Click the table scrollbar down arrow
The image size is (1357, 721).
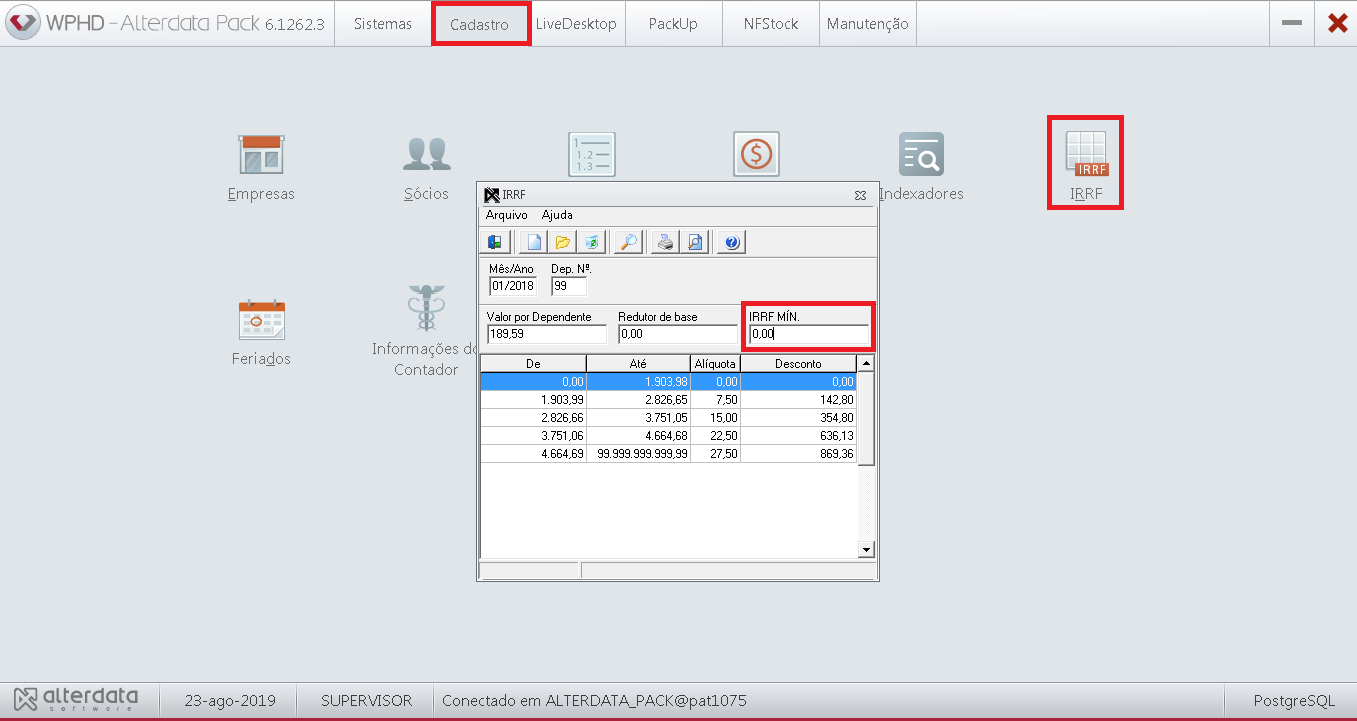867,549
